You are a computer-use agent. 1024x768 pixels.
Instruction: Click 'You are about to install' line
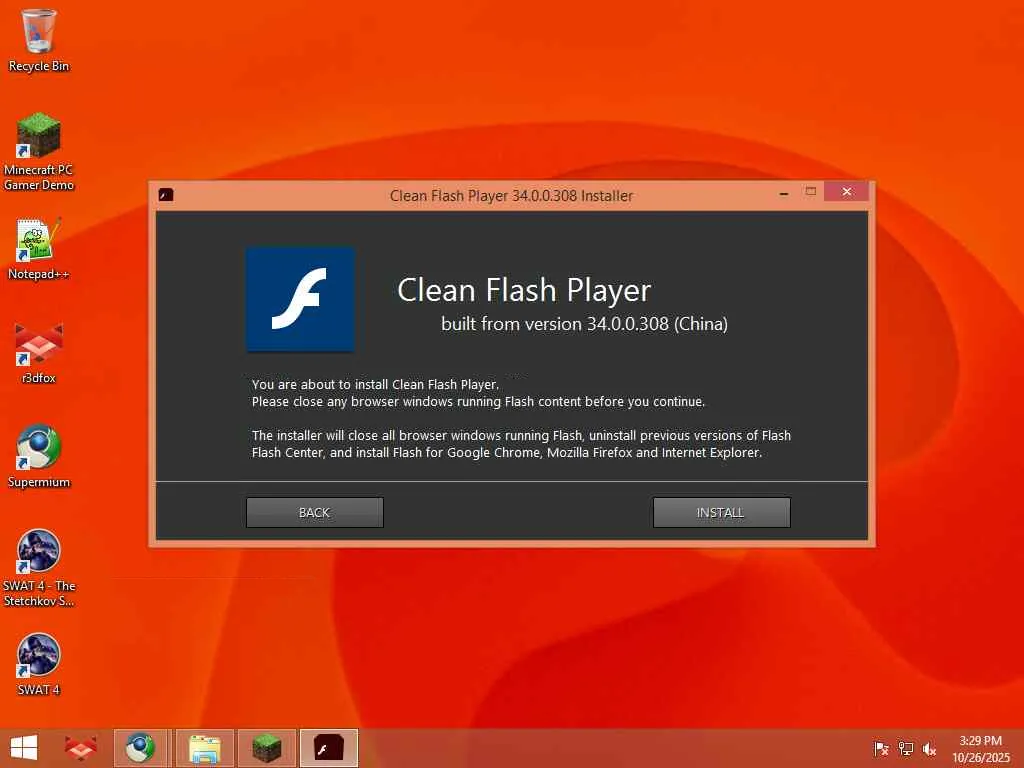coord(375,385)
